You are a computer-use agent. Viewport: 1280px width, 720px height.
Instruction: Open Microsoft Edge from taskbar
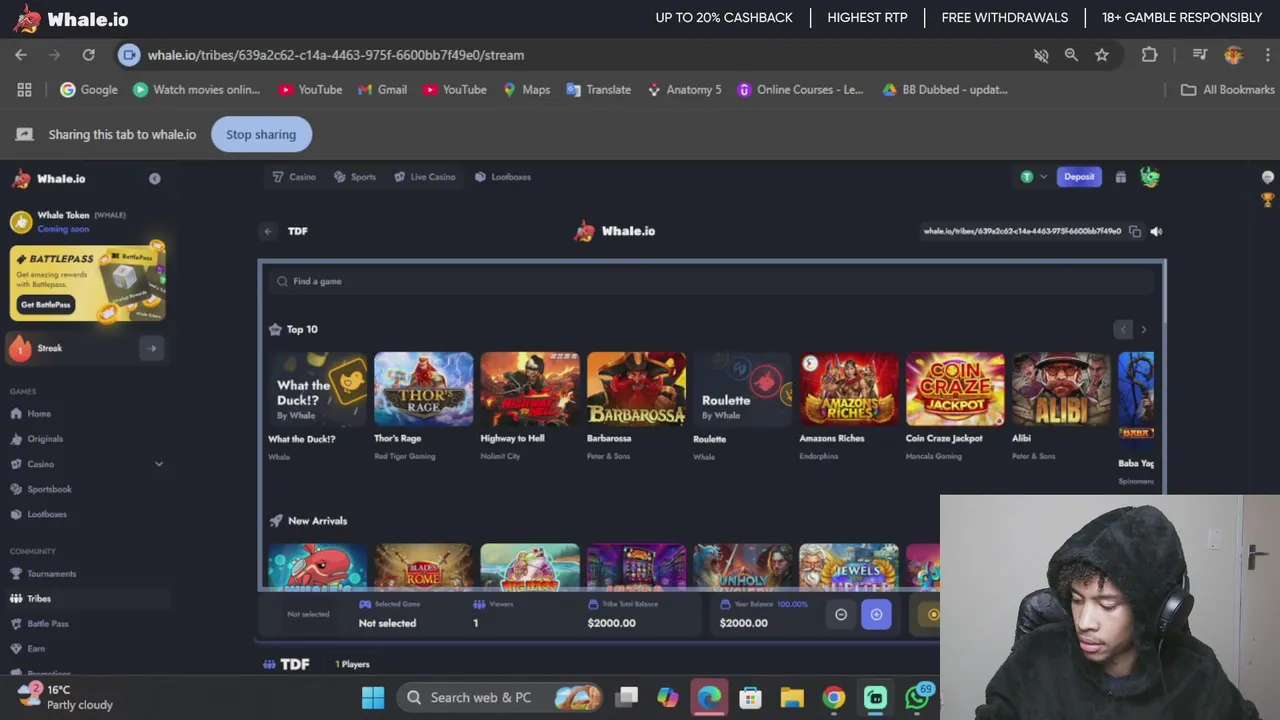[x=709, y=697]
